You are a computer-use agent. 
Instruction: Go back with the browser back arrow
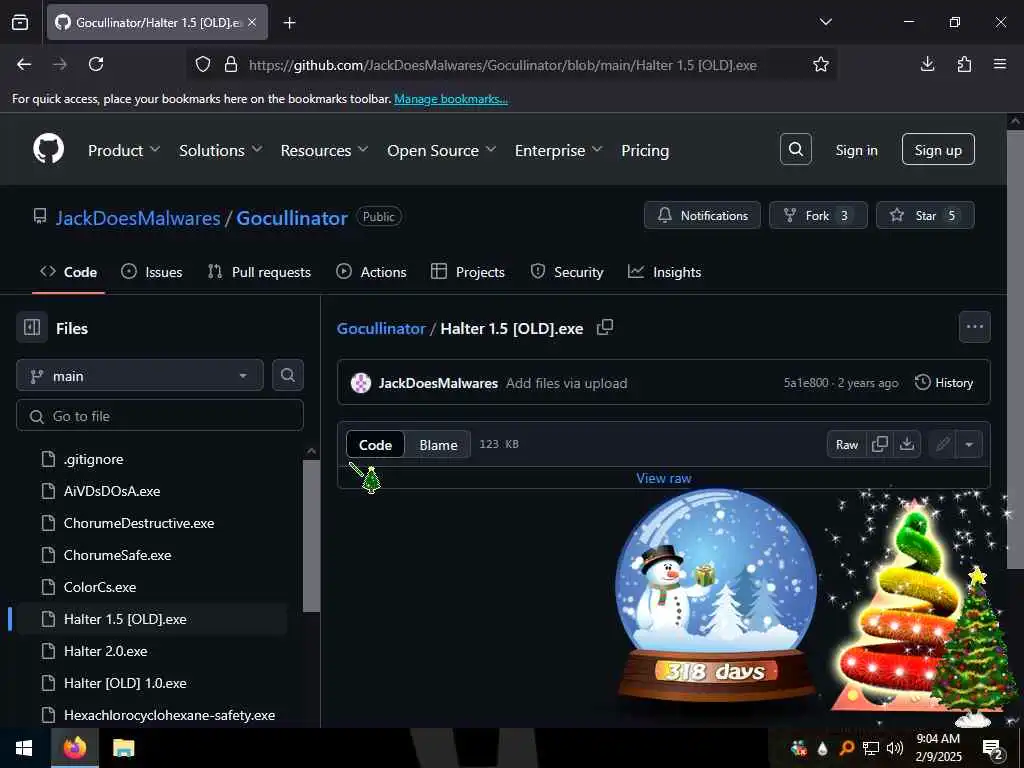(24, 64)
